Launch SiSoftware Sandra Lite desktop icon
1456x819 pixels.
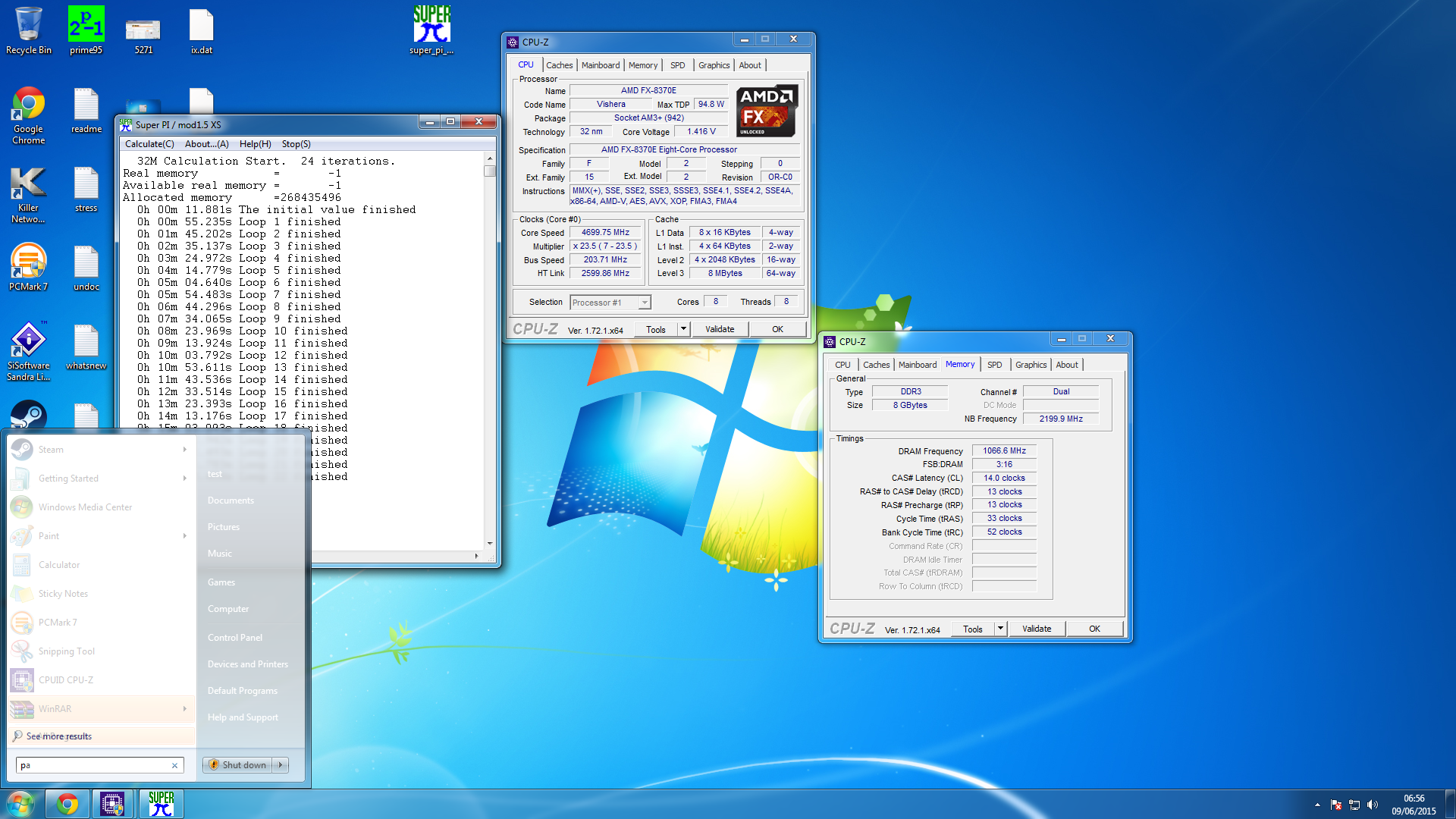pos(28,352)
